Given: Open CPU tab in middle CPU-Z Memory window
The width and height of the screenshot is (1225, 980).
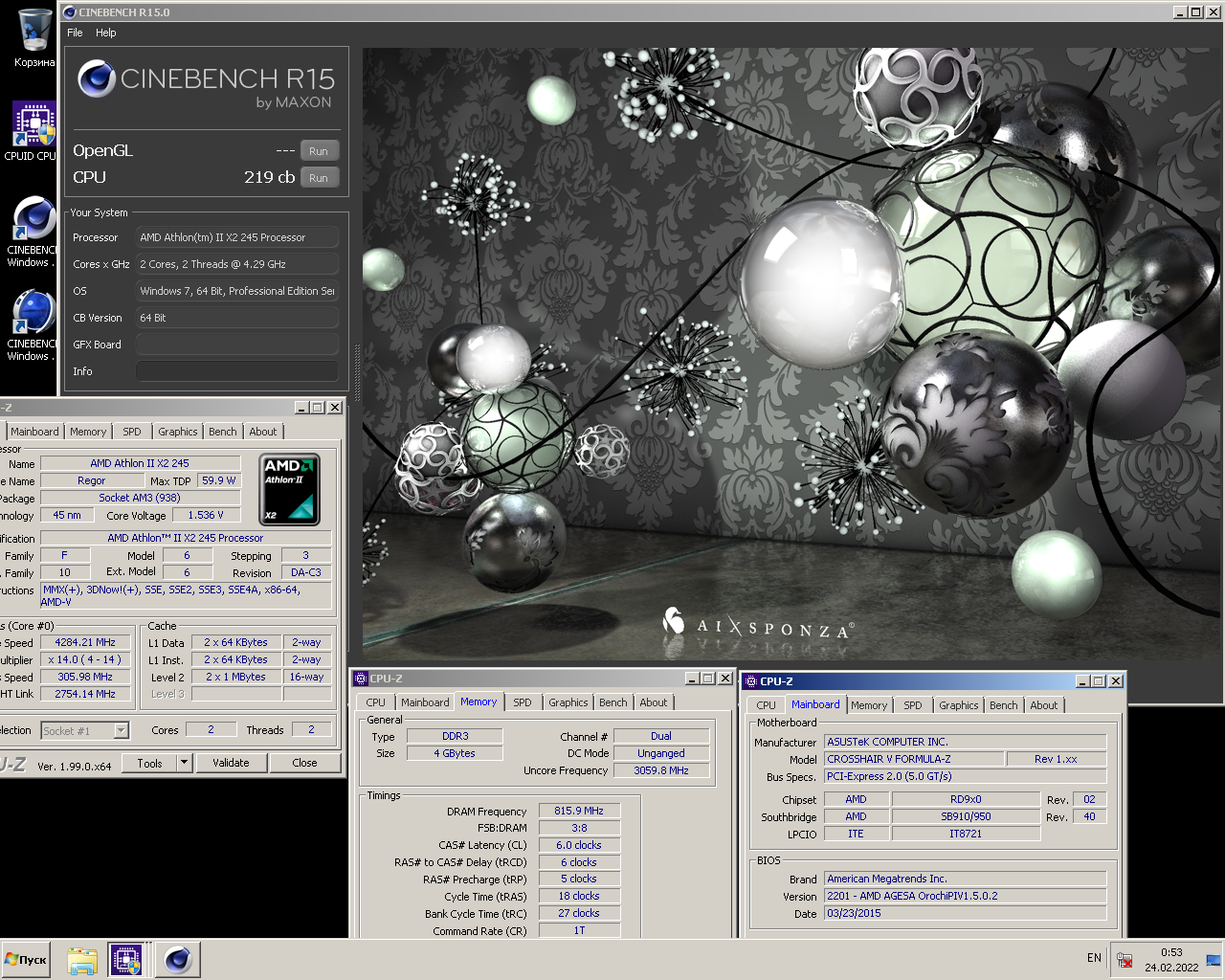Looking at the screenshot, I should (x=376, y=702).
